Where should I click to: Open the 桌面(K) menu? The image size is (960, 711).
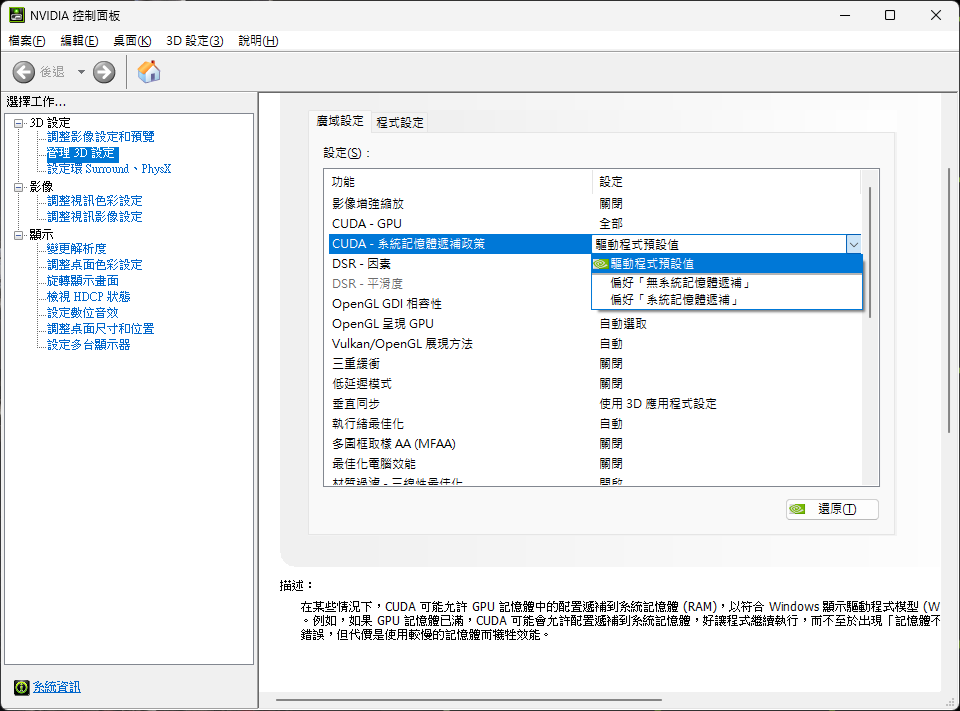132,40
